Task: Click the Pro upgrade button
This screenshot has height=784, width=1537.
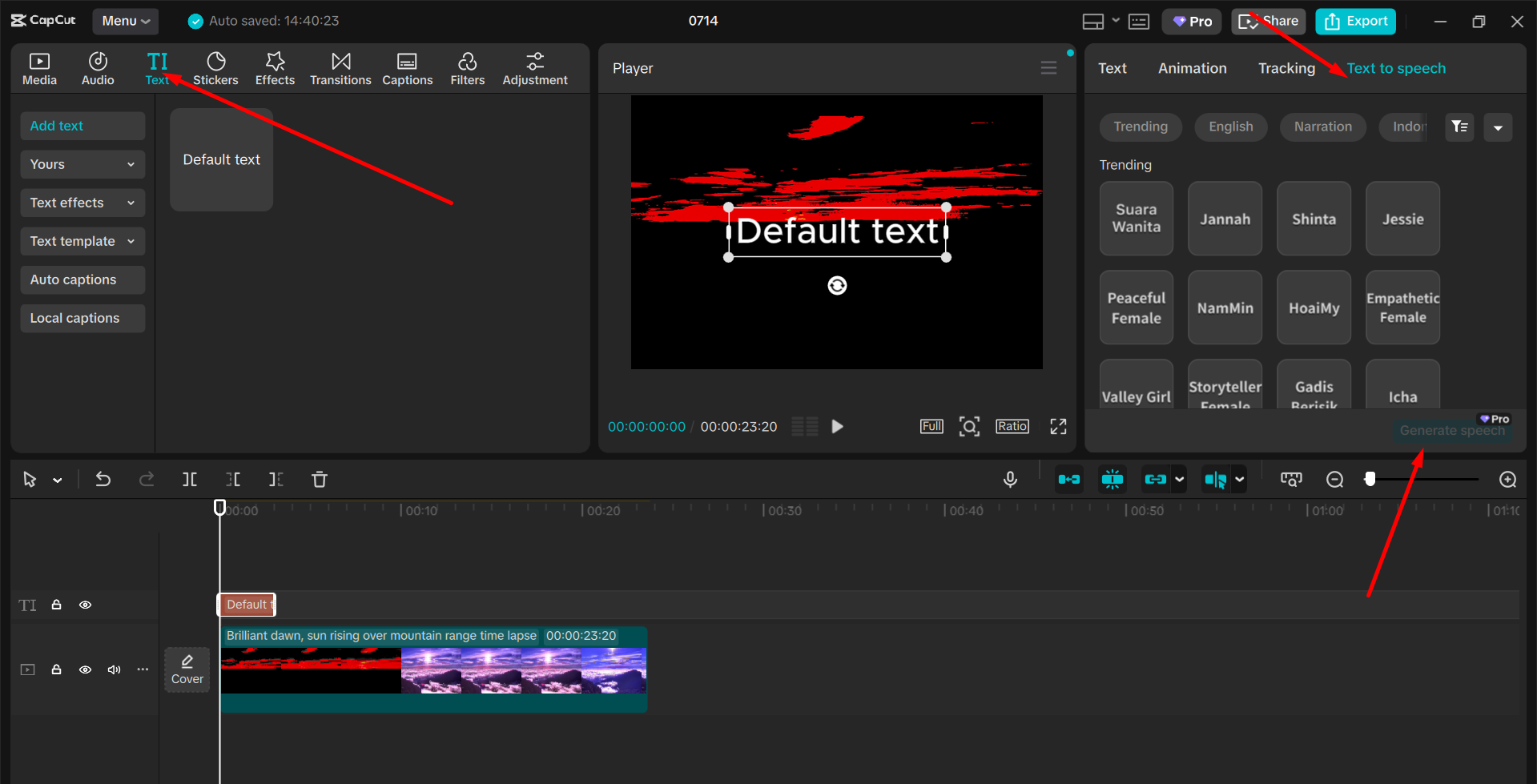Action: tap(1192, 22)
